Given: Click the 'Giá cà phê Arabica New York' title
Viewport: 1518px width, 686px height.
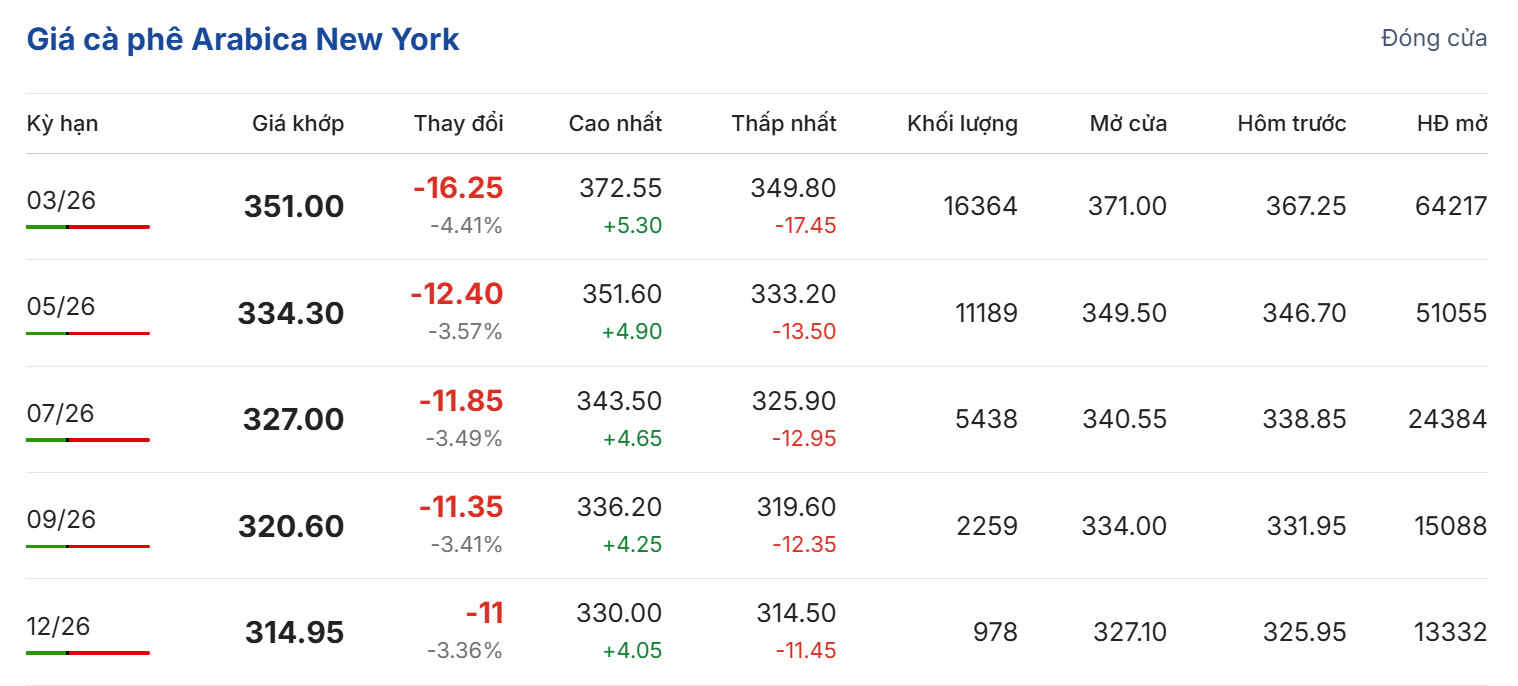Looking at the screenshot, I should click(243, 40).
